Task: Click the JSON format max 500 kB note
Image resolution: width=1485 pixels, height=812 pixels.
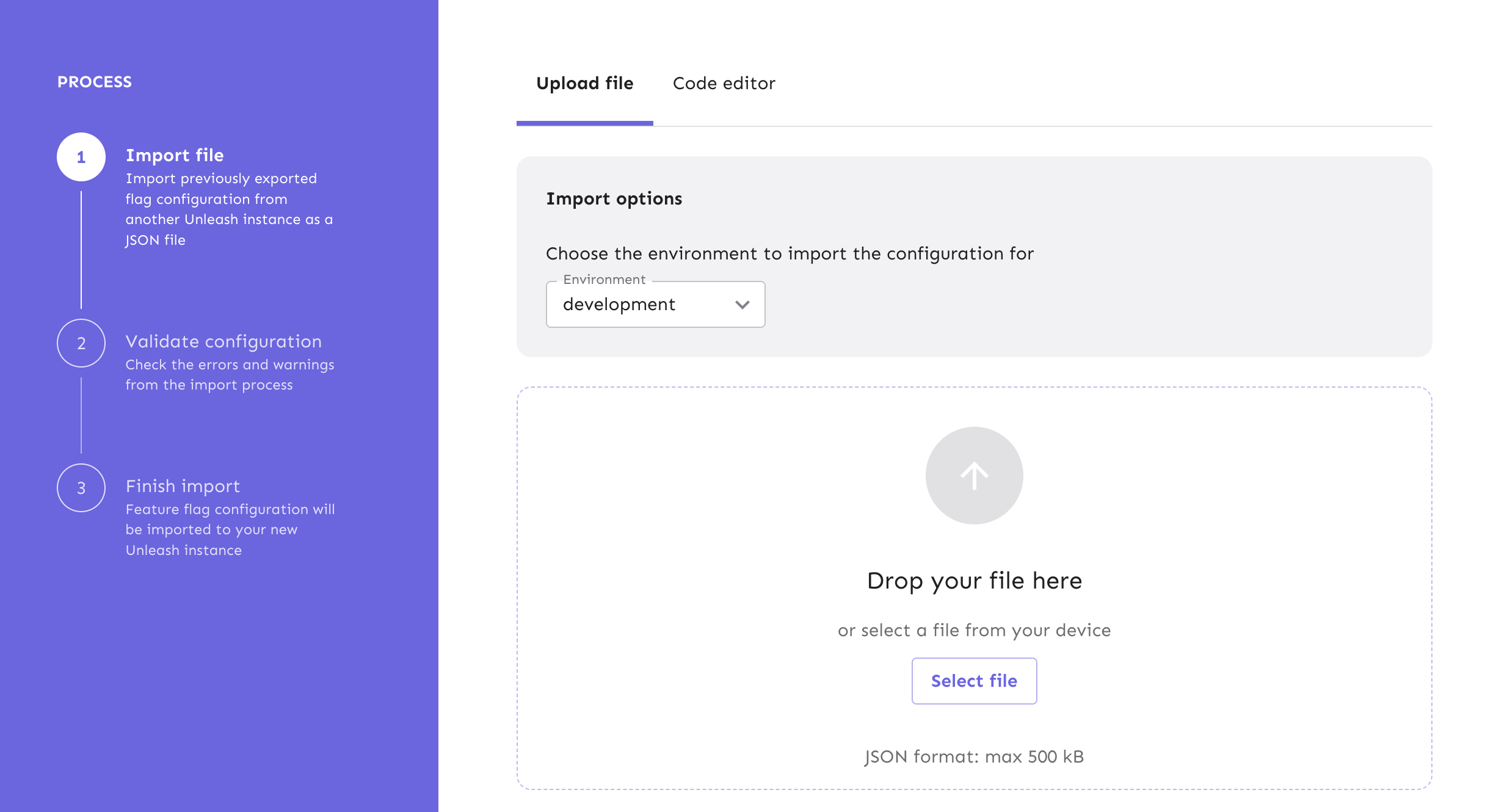Action: click(x=974, y=756)
